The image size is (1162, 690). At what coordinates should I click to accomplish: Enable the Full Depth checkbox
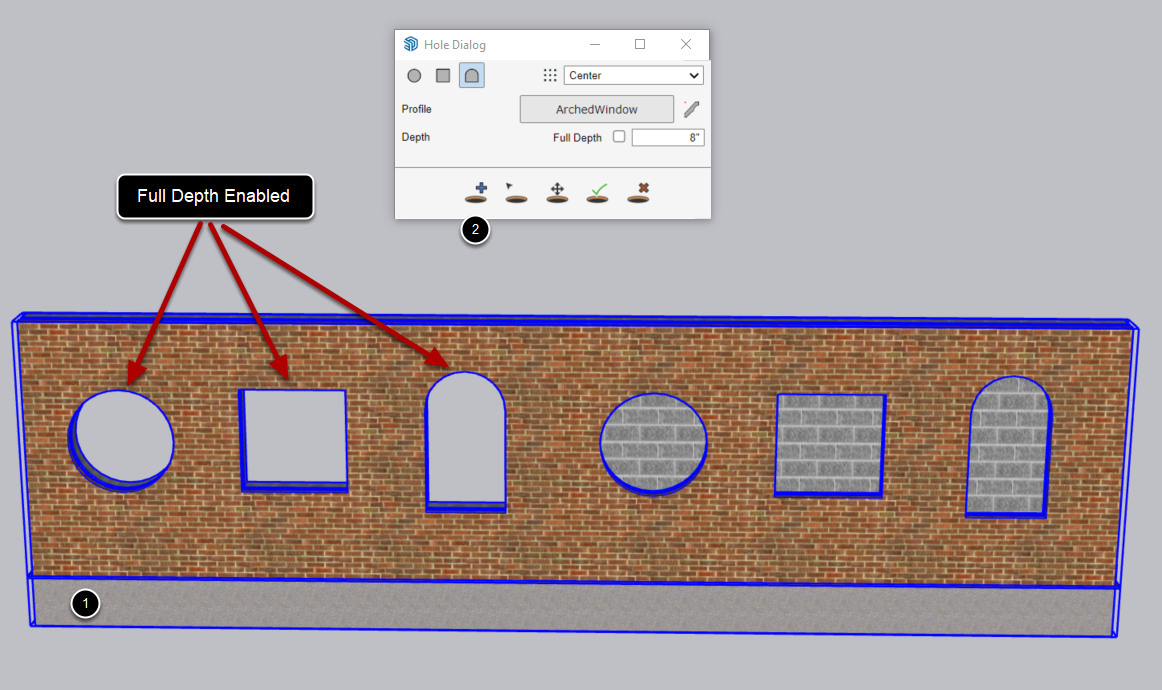point(619,136)
